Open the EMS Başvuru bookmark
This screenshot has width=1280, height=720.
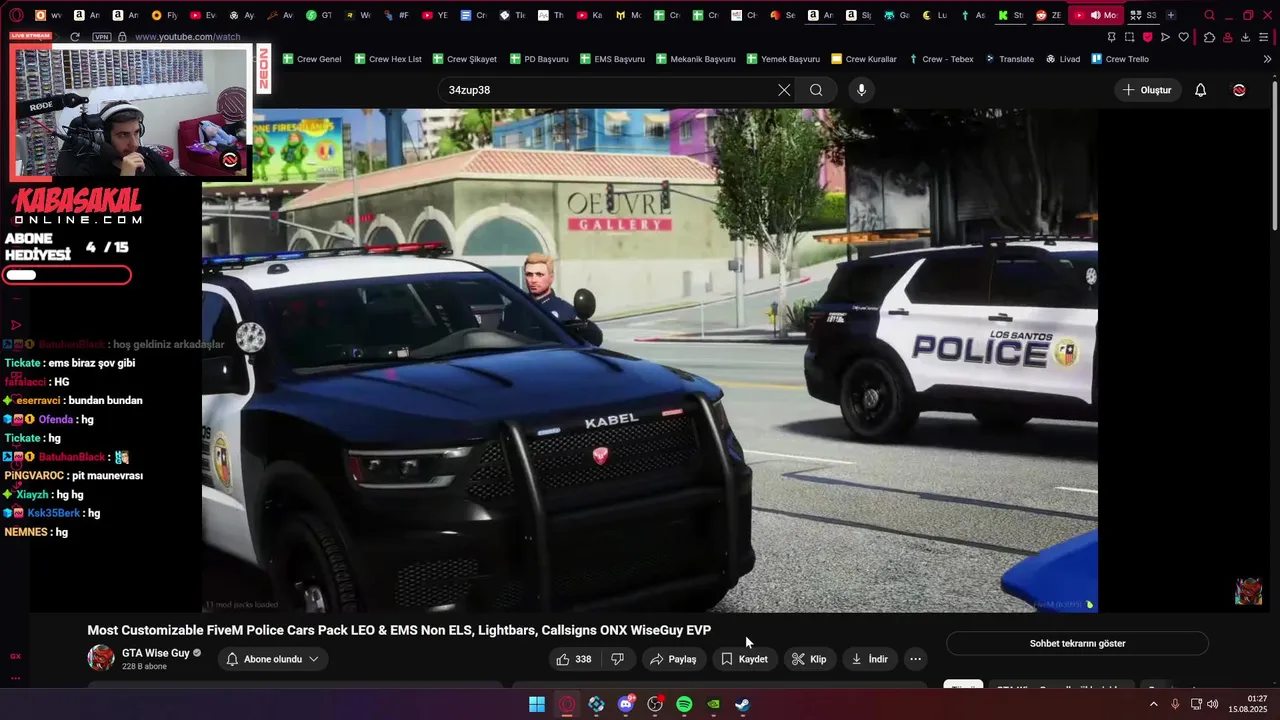click(612, 59)
